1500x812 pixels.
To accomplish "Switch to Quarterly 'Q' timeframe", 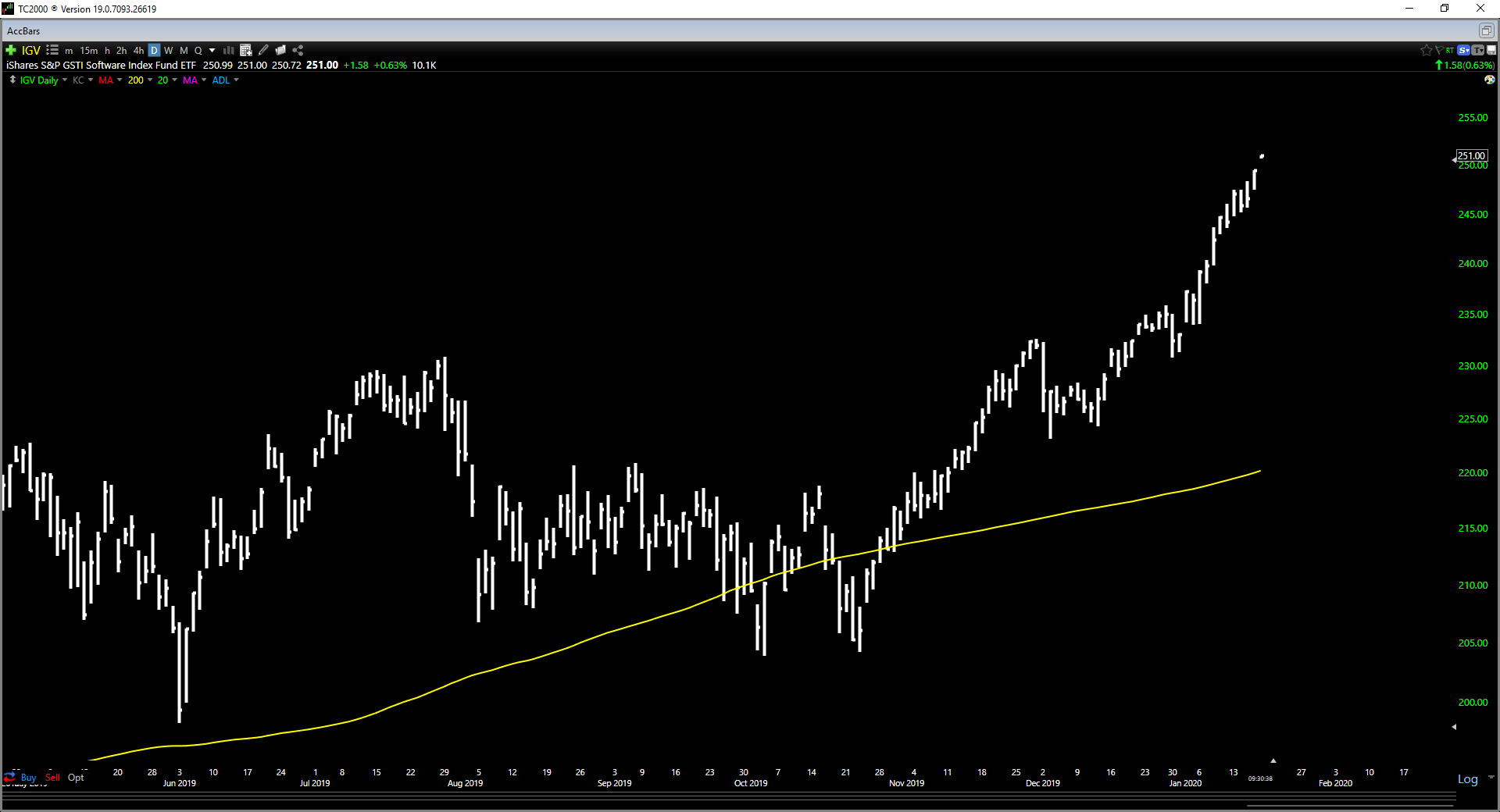I will coord(198,51).
